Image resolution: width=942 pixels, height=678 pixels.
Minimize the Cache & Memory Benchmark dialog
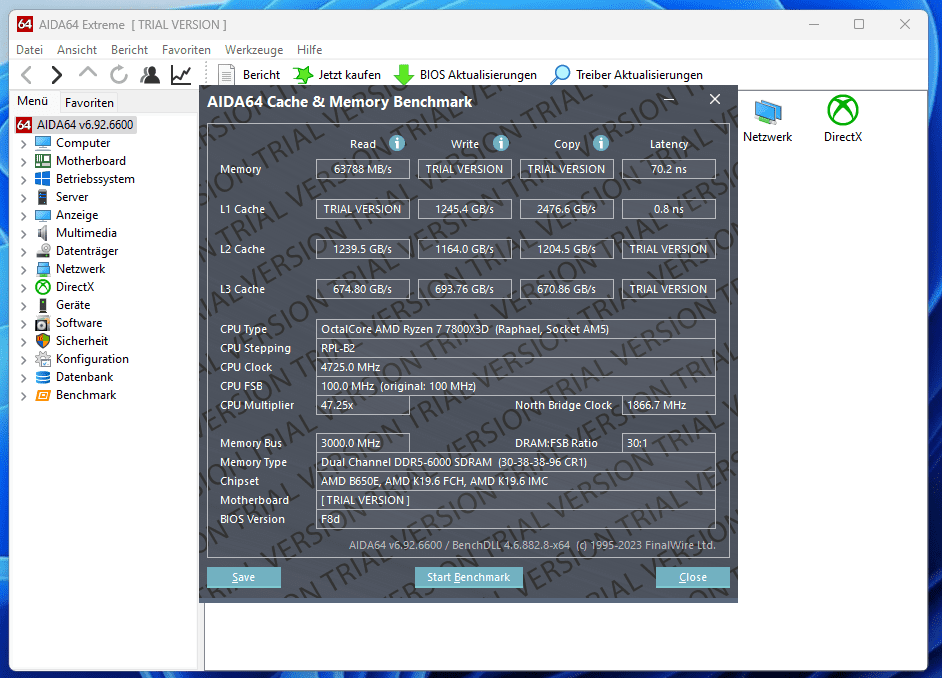[x=669, y=99]
